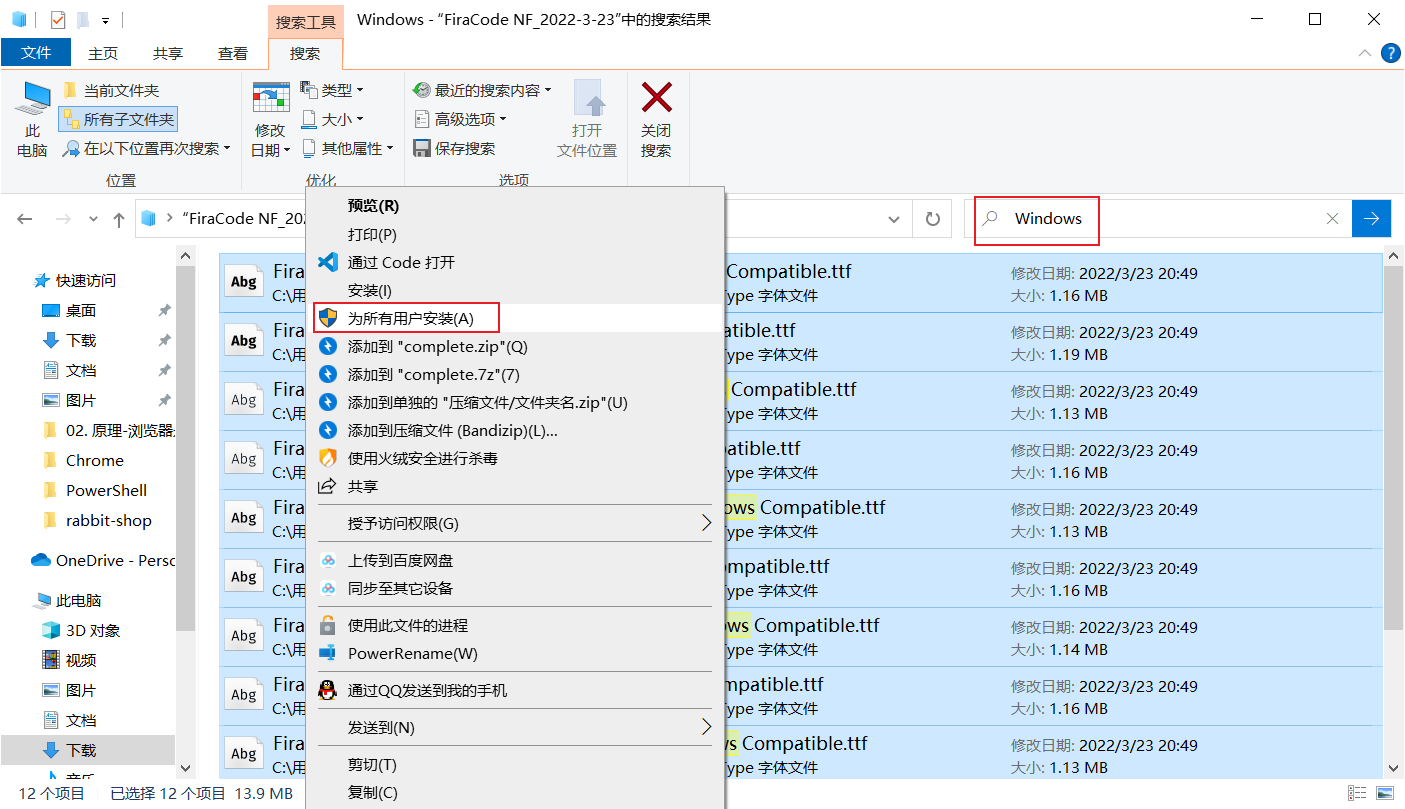Click the search box containing Windows
Screen dimensions: 1405x809
click(x=1158, y=219)
